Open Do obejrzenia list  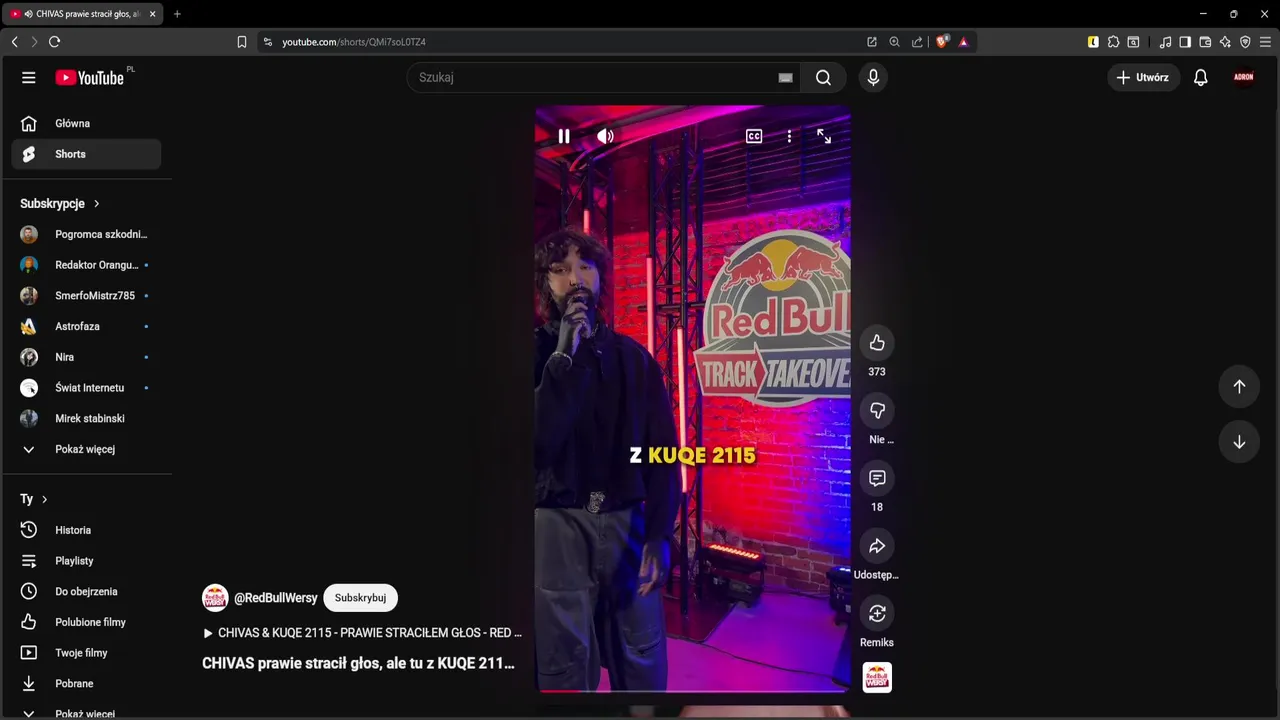86,591
